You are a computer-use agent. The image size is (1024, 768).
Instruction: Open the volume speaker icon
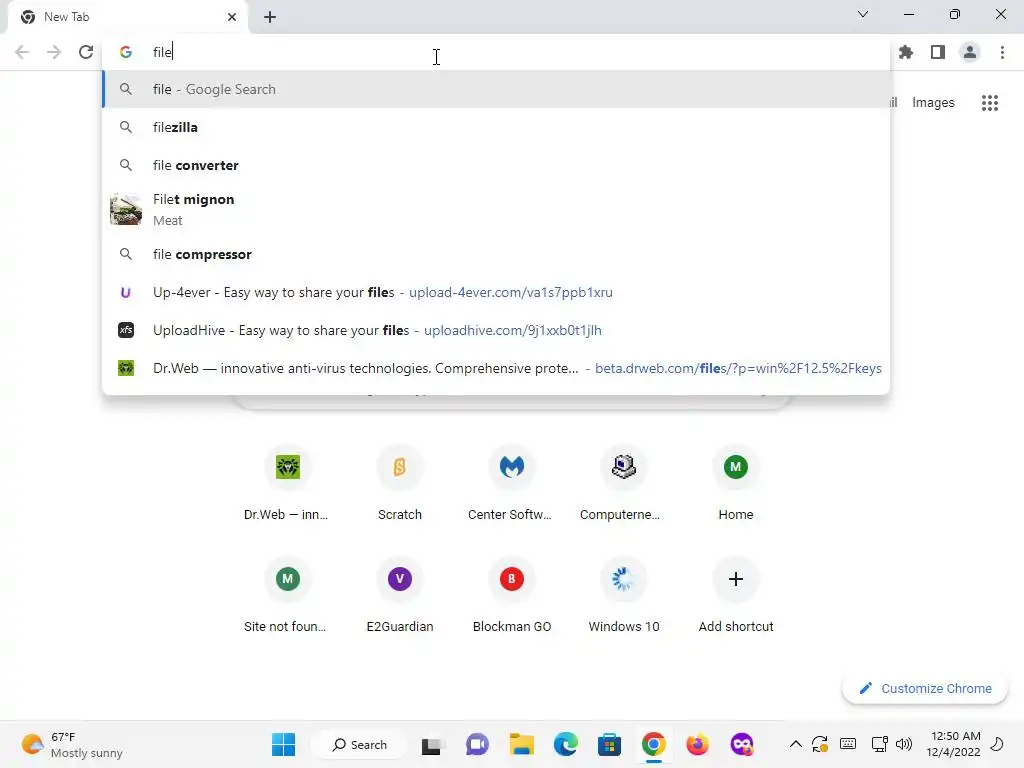tap(904, 744)
